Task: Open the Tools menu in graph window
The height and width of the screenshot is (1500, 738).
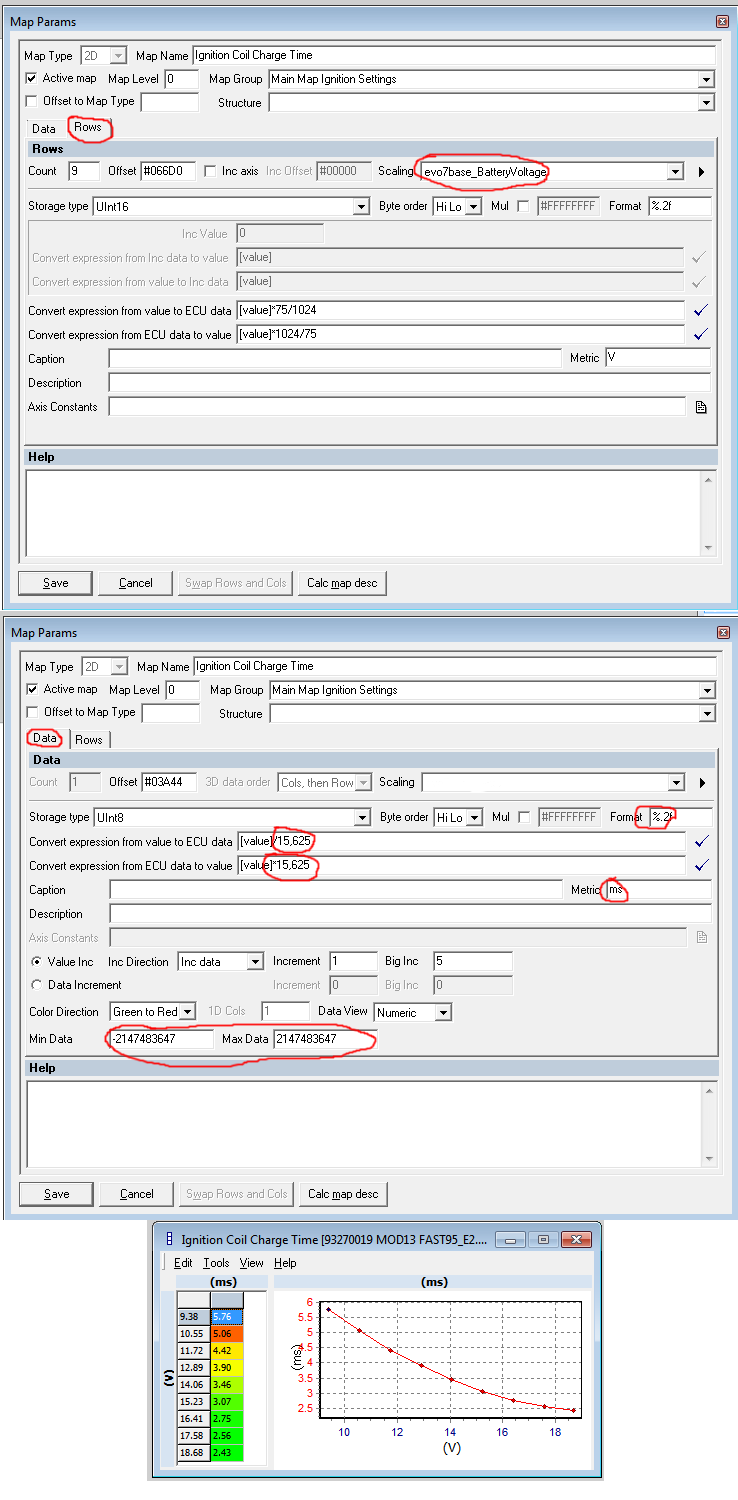Action: point(216,1263)
